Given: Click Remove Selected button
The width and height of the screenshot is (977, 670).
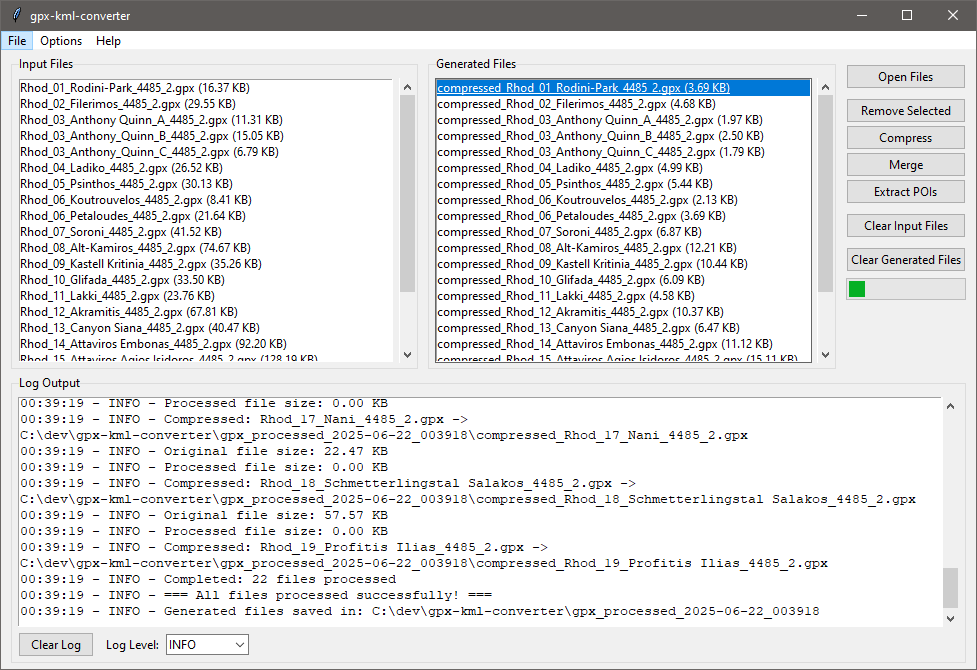Looking at the screenshot, I should pyautogui.click(x=905, y=110).
